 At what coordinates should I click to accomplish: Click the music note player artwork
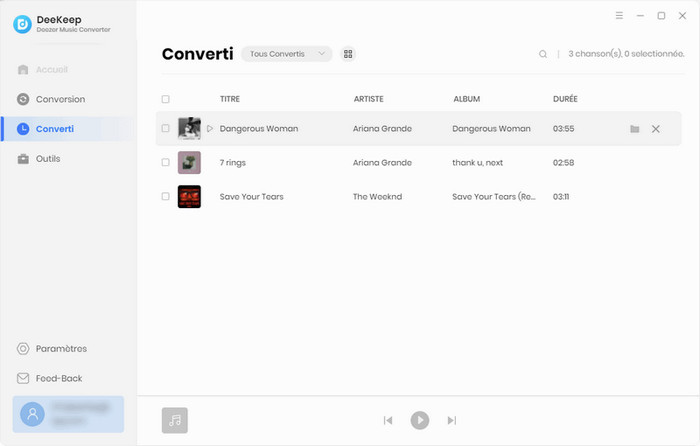pyautogui.click(x=175, y=421)
